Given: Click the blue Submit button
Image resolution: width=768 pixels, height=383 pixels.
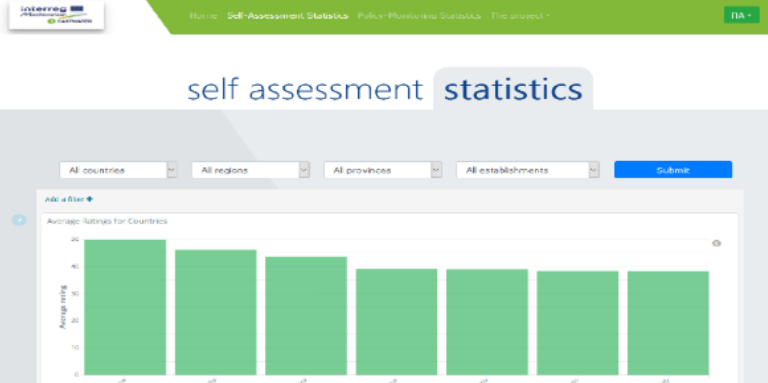Looking at the screenshot, I should pos(673,170).
